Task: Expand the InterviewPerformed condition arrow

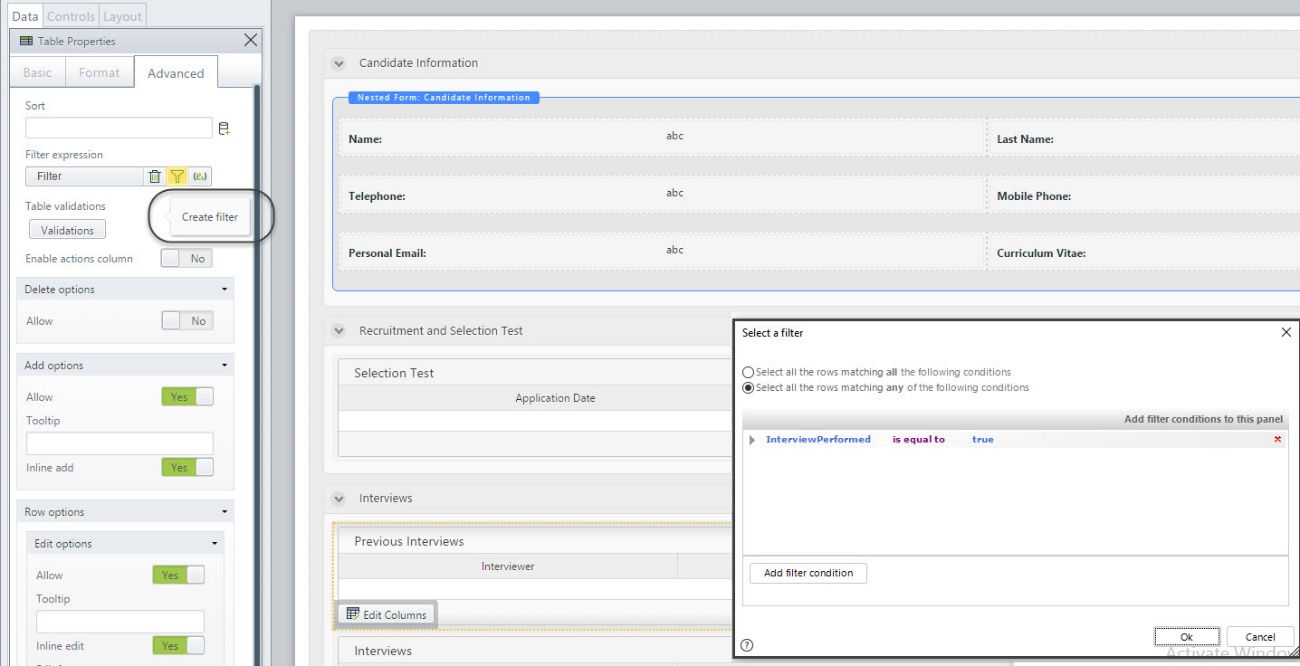Action: [x=753, y=440]
